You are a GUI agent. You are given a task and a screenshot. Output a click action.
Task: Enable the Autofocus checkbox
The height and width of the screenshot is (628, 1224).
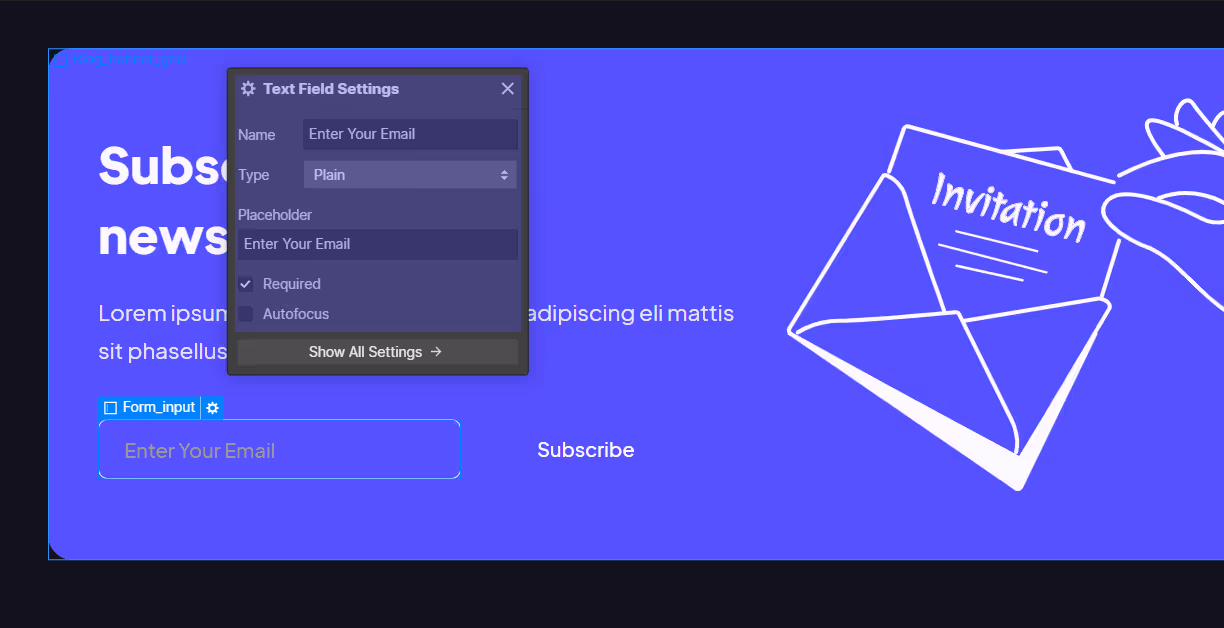point(246,313)
